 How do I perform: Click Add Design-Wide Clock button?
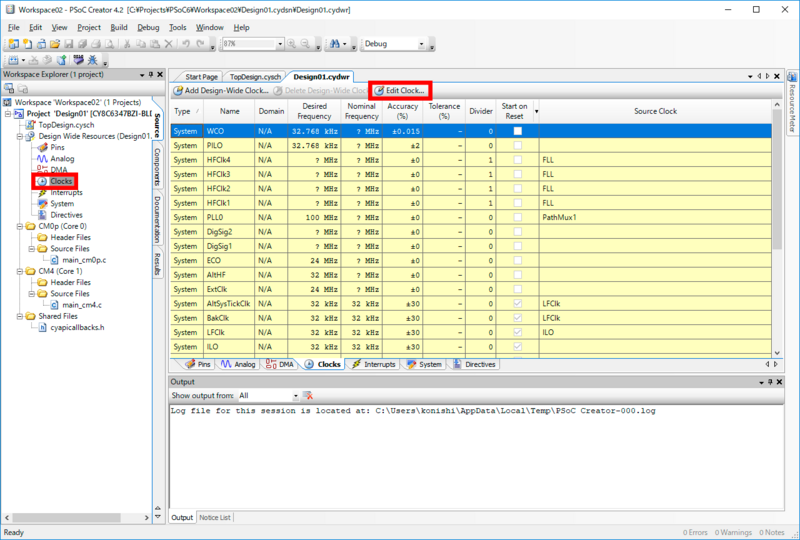pyautogui.click(x=221, y=90)
